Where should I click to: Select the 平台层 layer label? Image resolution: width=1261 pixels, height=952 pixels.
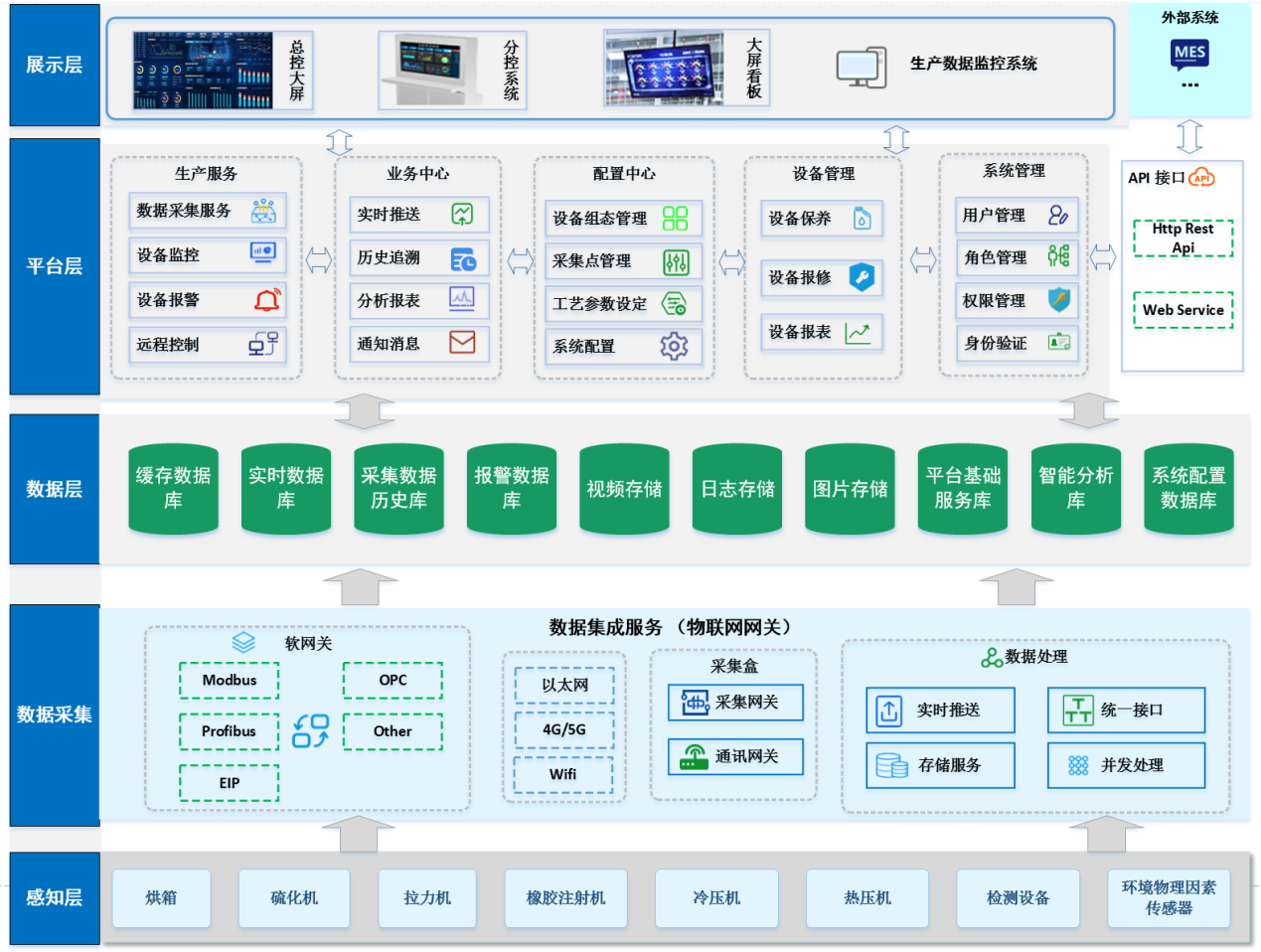coord(55,266)
